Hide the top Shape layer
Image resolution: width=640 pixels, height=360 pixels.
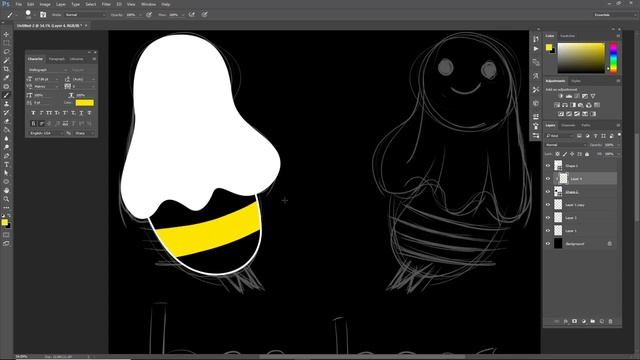[x=548, y=166]
